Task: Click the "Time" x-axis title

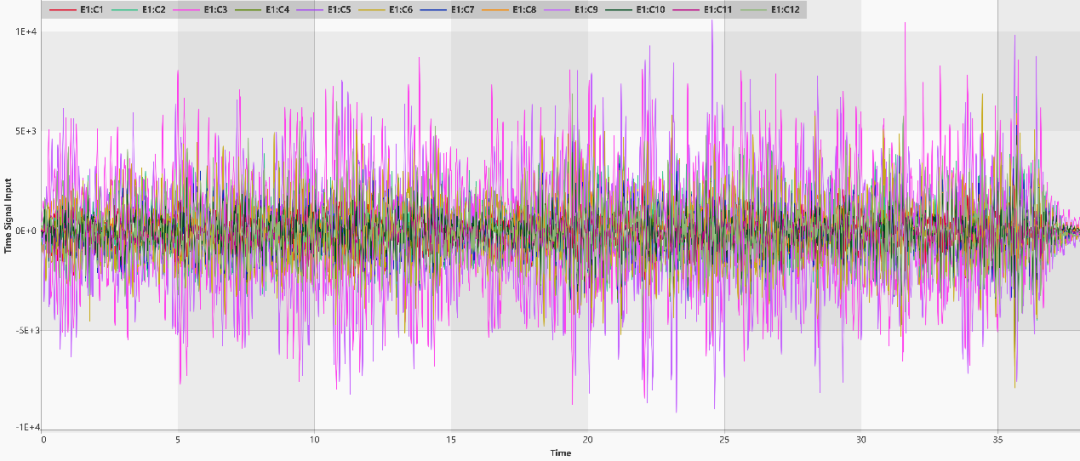Action: (560, 453)
